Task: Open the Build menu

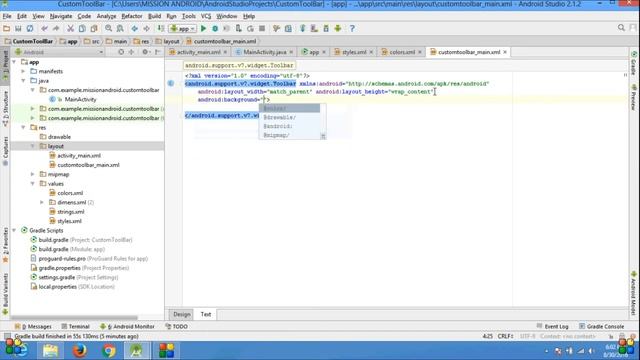Action: click(154, 16)
